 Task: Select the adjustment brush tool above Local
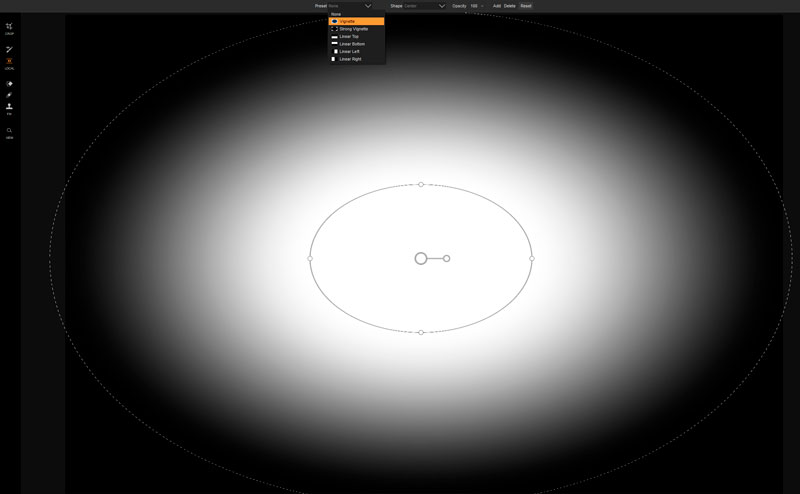pos(9,49)
